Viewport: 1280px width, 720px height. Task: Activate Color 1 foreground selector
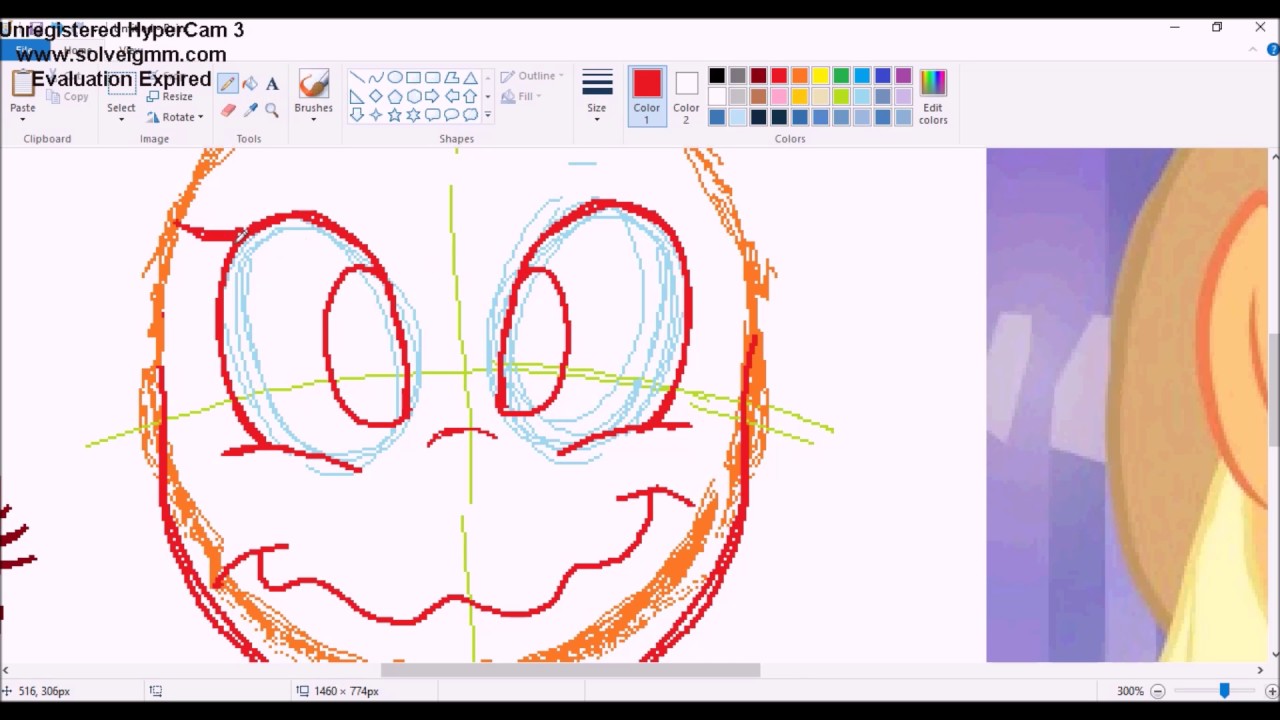646,96
